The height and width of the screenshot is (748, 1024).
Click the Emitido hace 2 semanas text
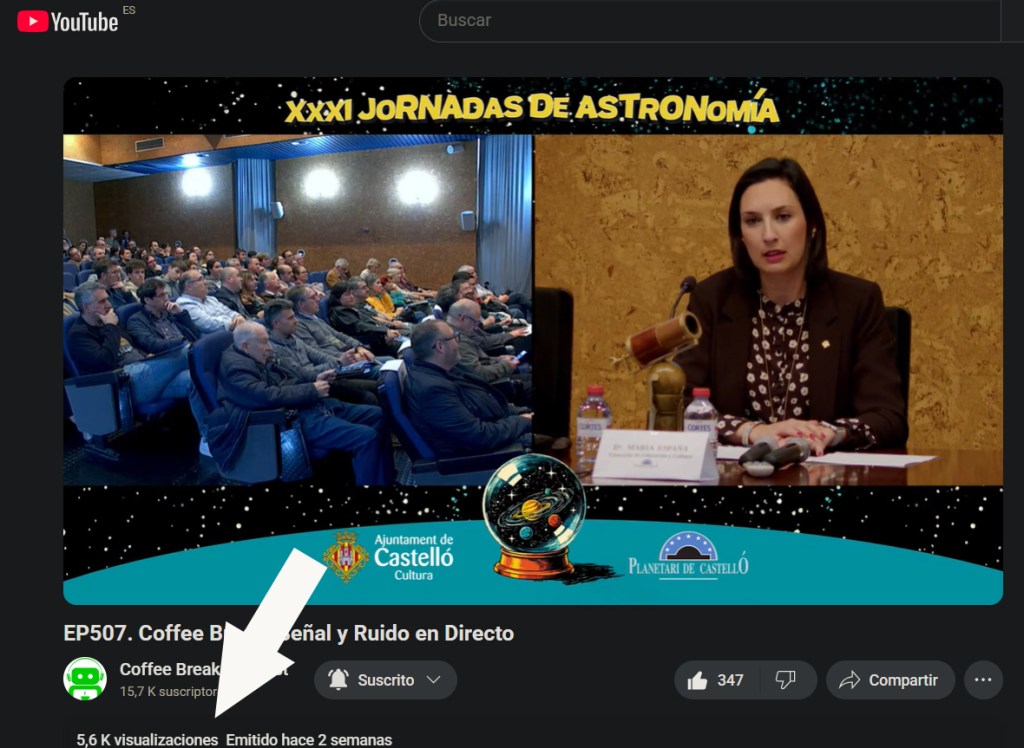click(x=308, y=740)
